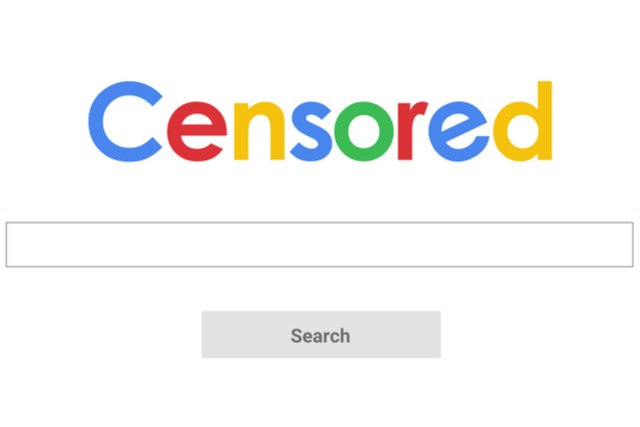
Task: Click the gray rectangular button below search box
Action: (321, 335)
